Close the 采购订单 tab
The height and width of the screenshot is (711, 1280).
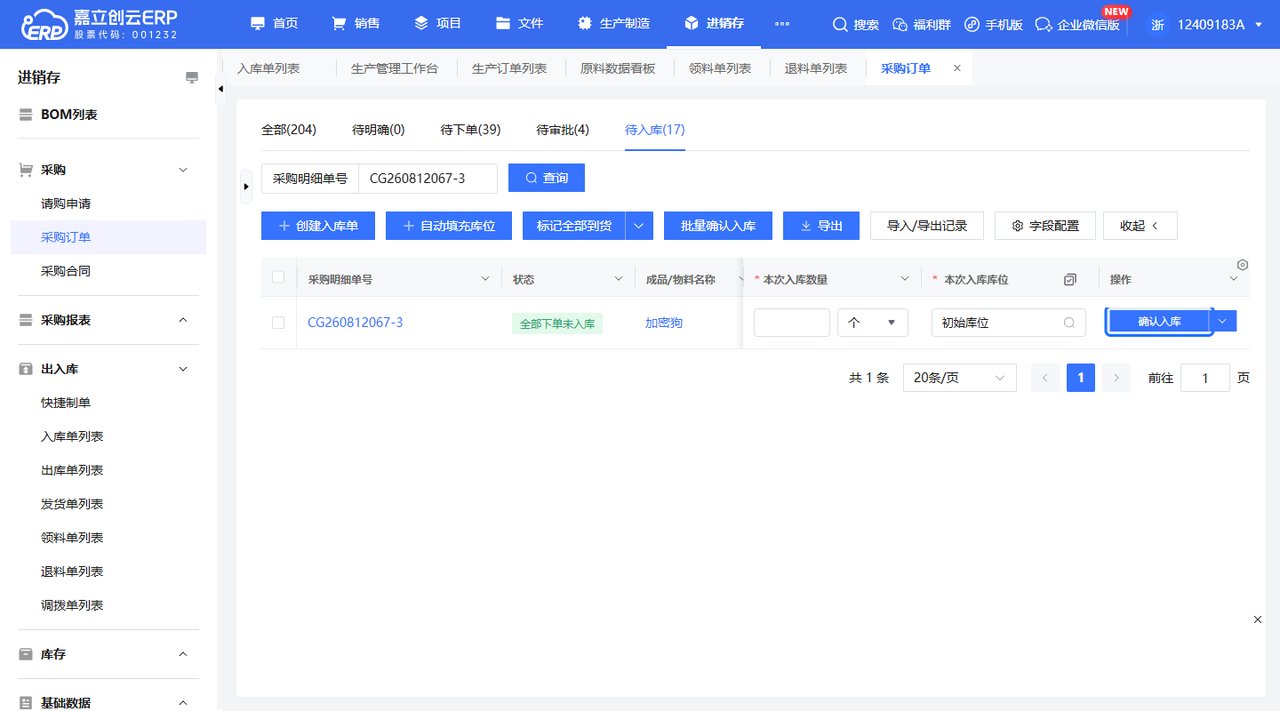click(957, 68)
